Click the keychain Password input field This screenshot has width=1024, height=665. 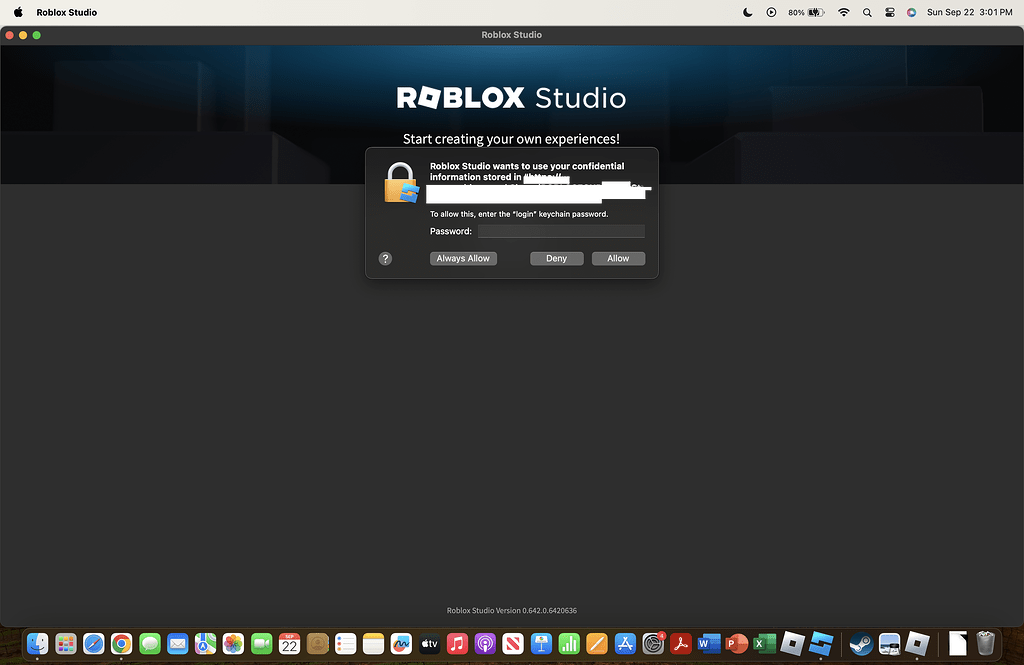coord(560,230)
